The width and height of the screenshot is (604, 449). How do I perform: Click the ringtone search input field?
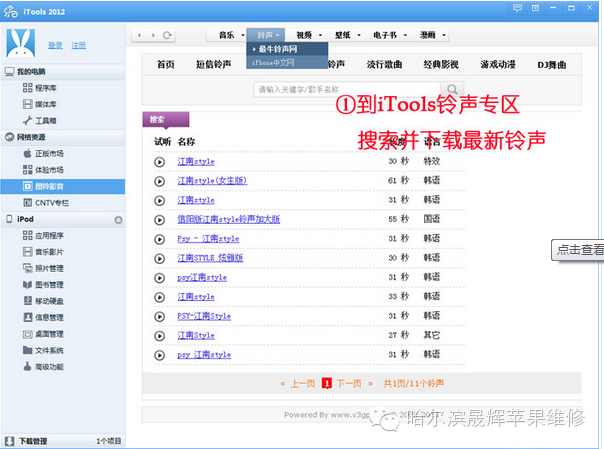347,90
